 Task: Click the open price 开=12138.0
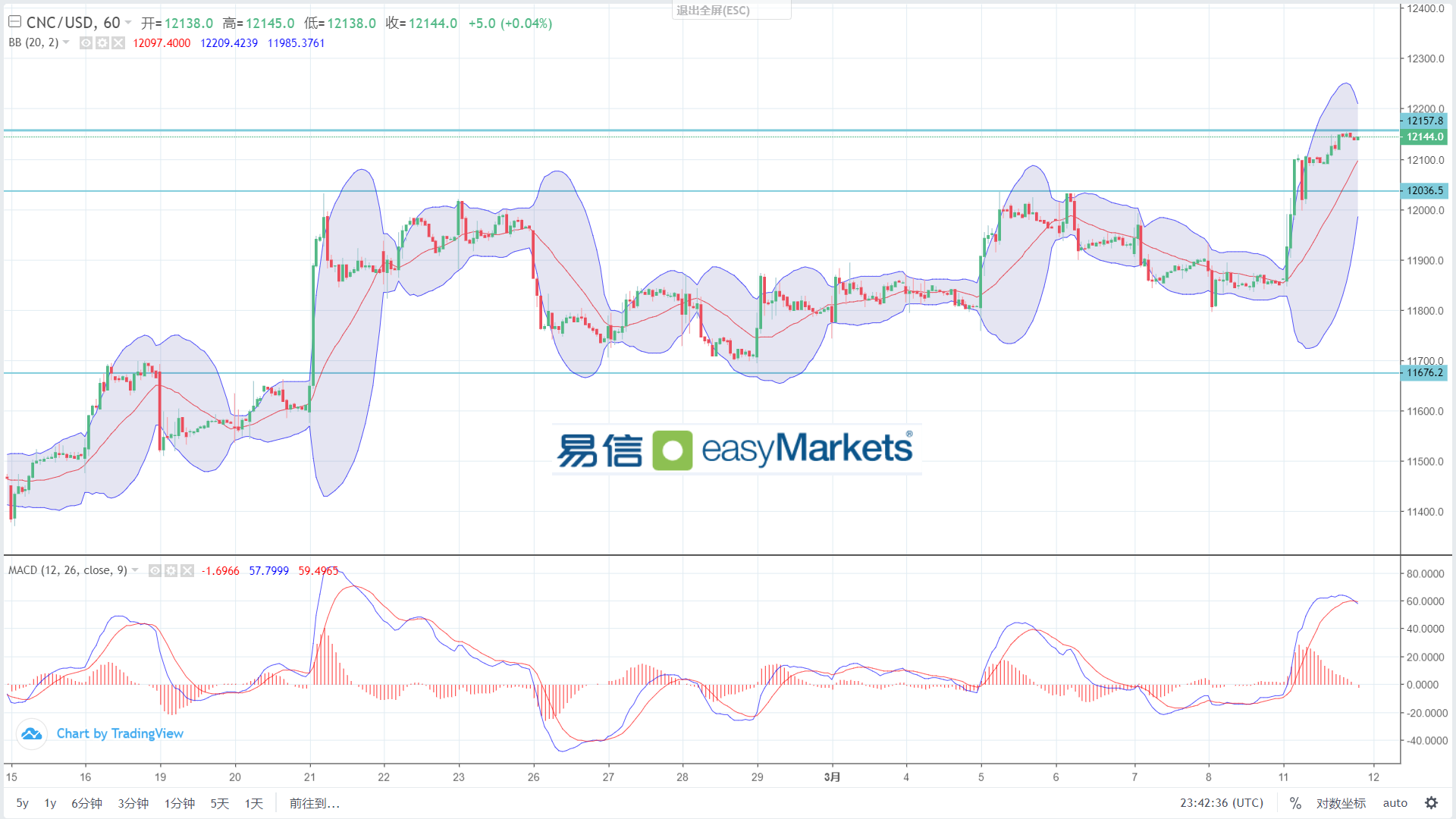177,24
